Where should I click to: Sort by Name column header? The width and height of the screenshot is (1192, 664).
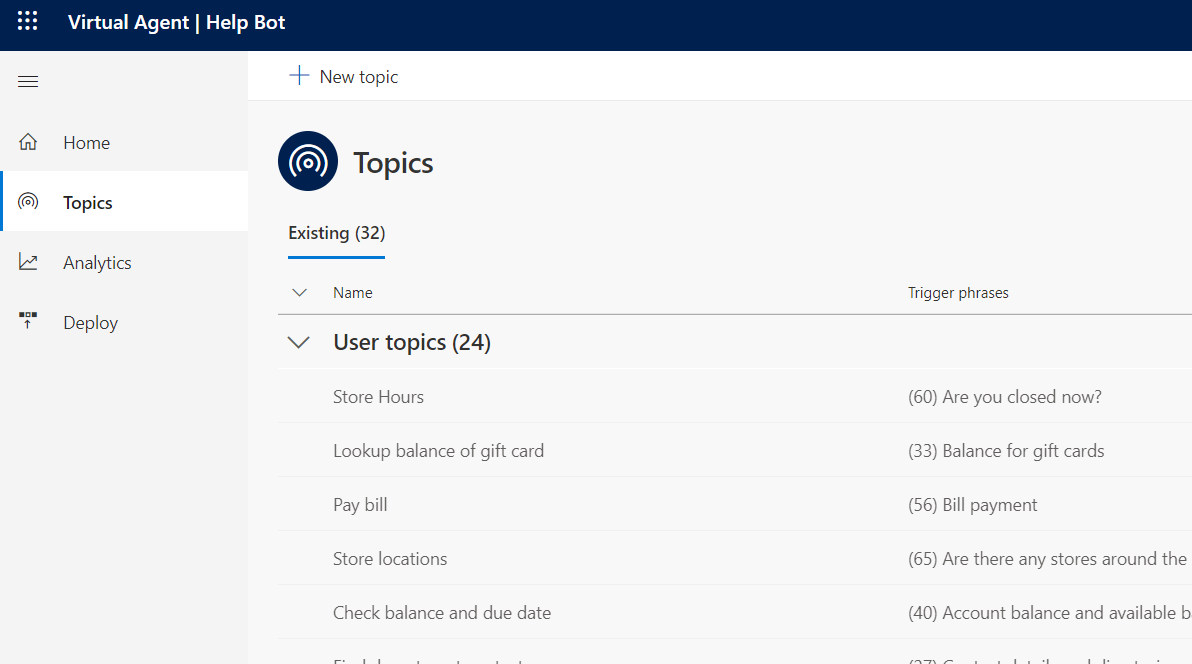coord(353,293)
